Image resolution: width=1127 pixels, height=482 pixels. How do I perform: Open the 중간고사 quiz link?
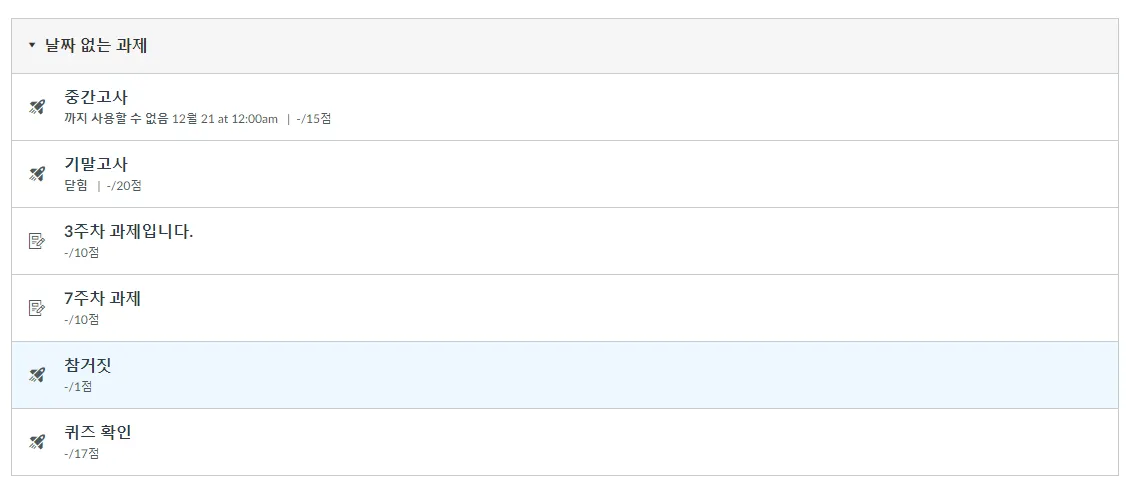tap(96, 97)
